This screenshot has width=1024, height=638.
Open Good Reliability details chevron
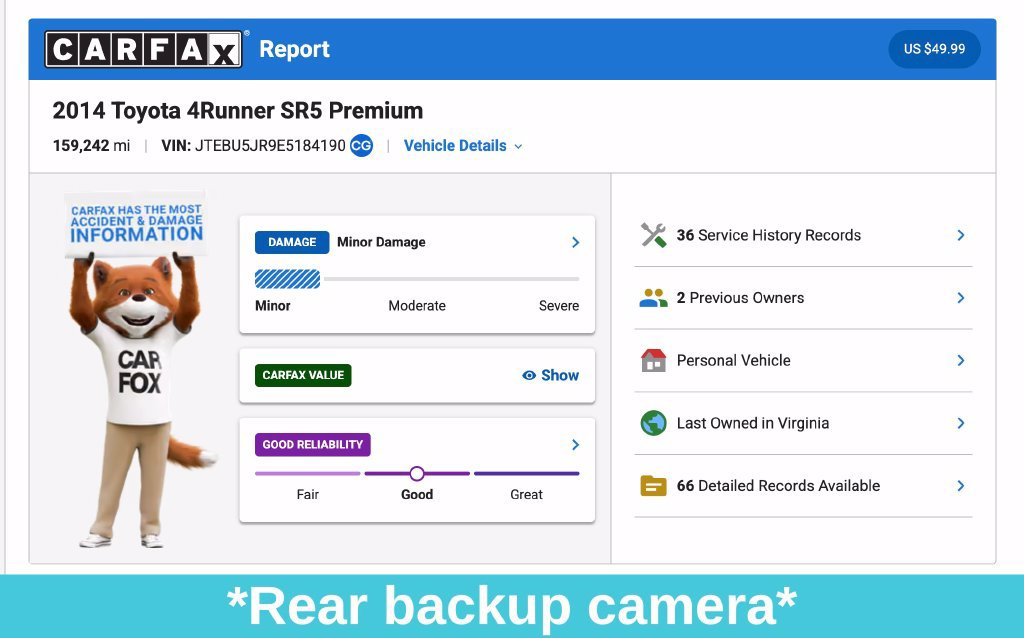tap(575, 445)
